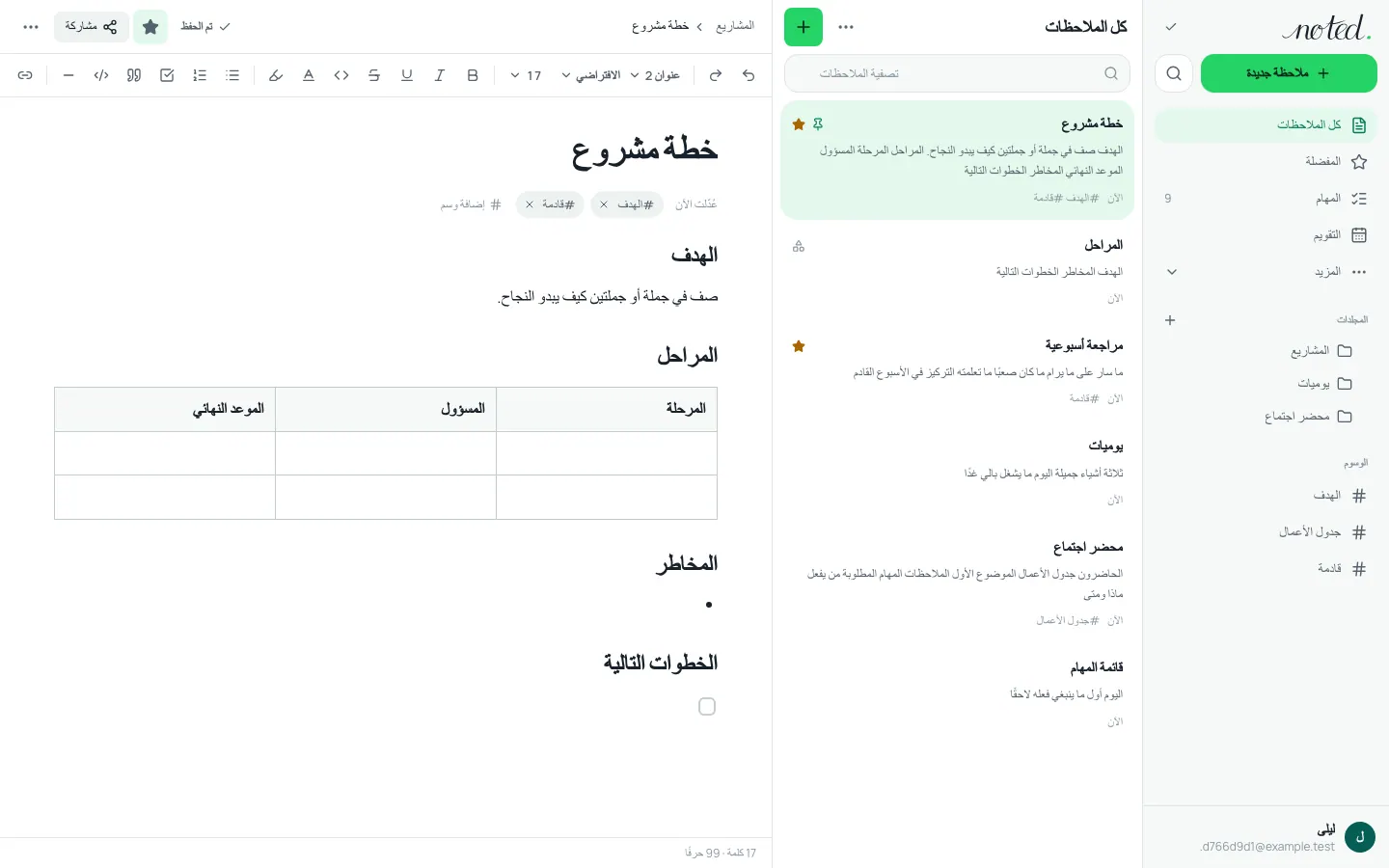Viewport: 1389px width, 868px height.
Task: Apply block quote formatting from the toolbar
Action: click(x=134, y=75)
